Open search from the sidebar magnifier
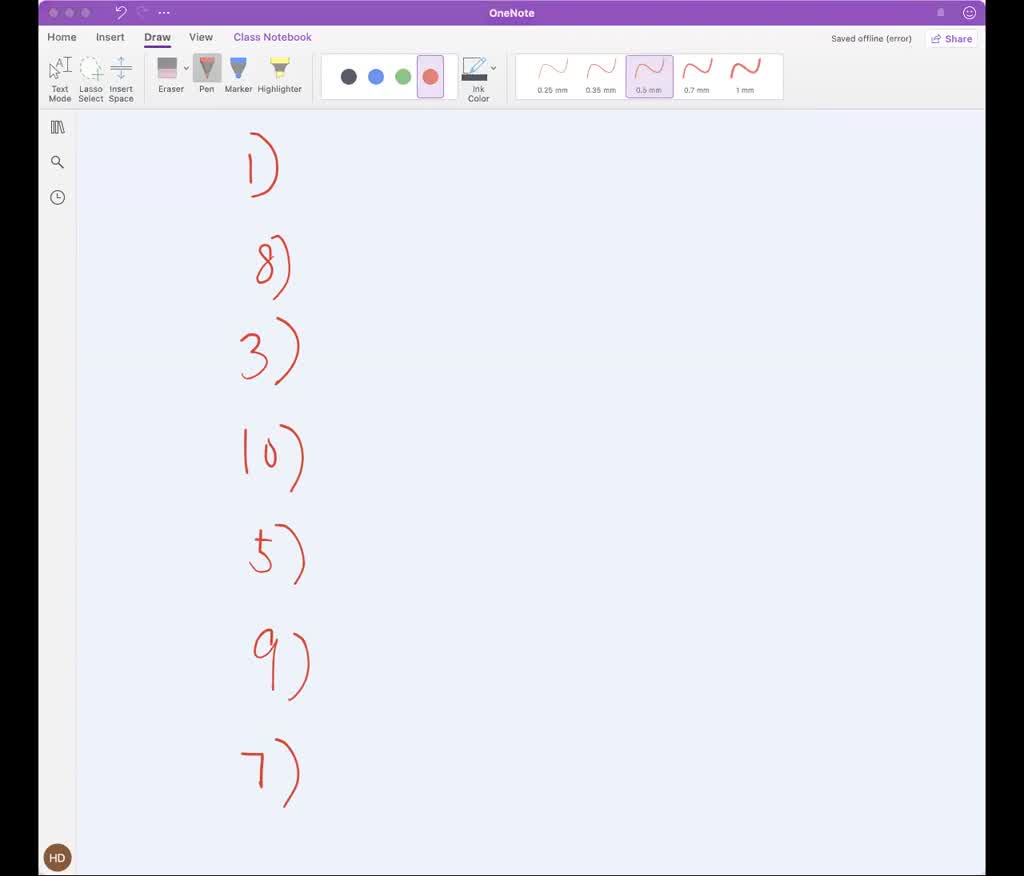The height and width of the screenshot is (876, 1024). [57, 162]
